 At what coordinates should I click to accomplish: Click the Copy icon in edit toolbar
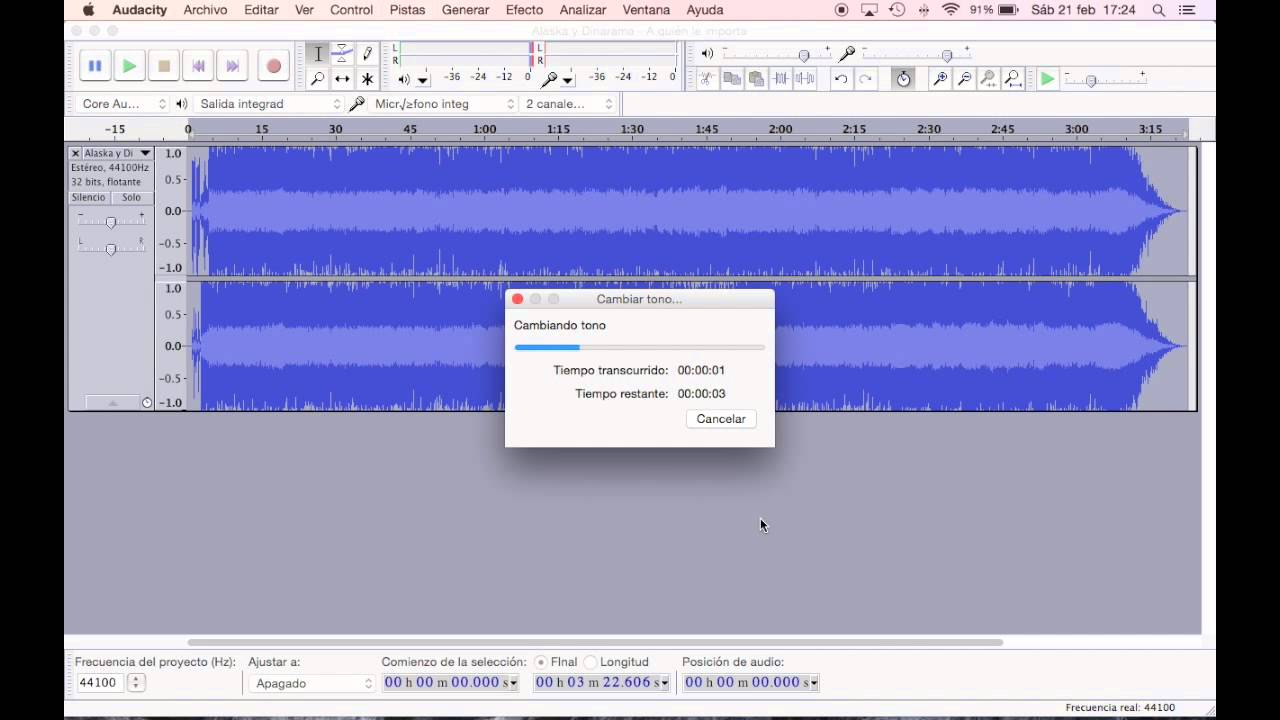(731, 78)
